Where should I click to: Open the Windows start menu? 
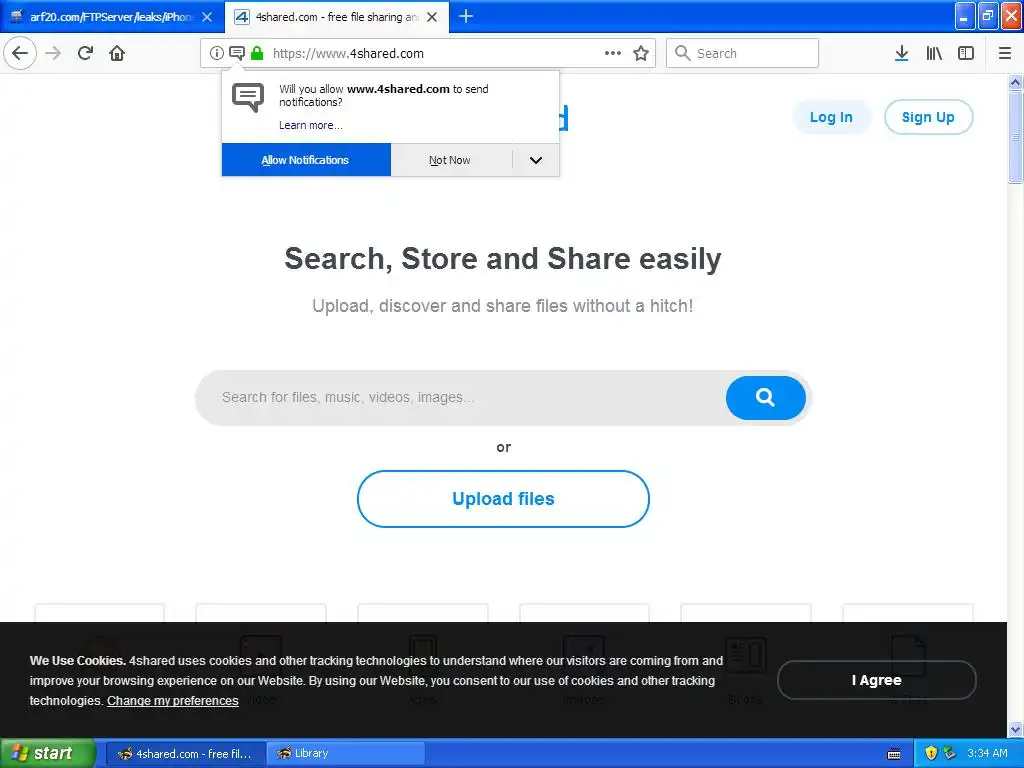click(x=47, y=754)
